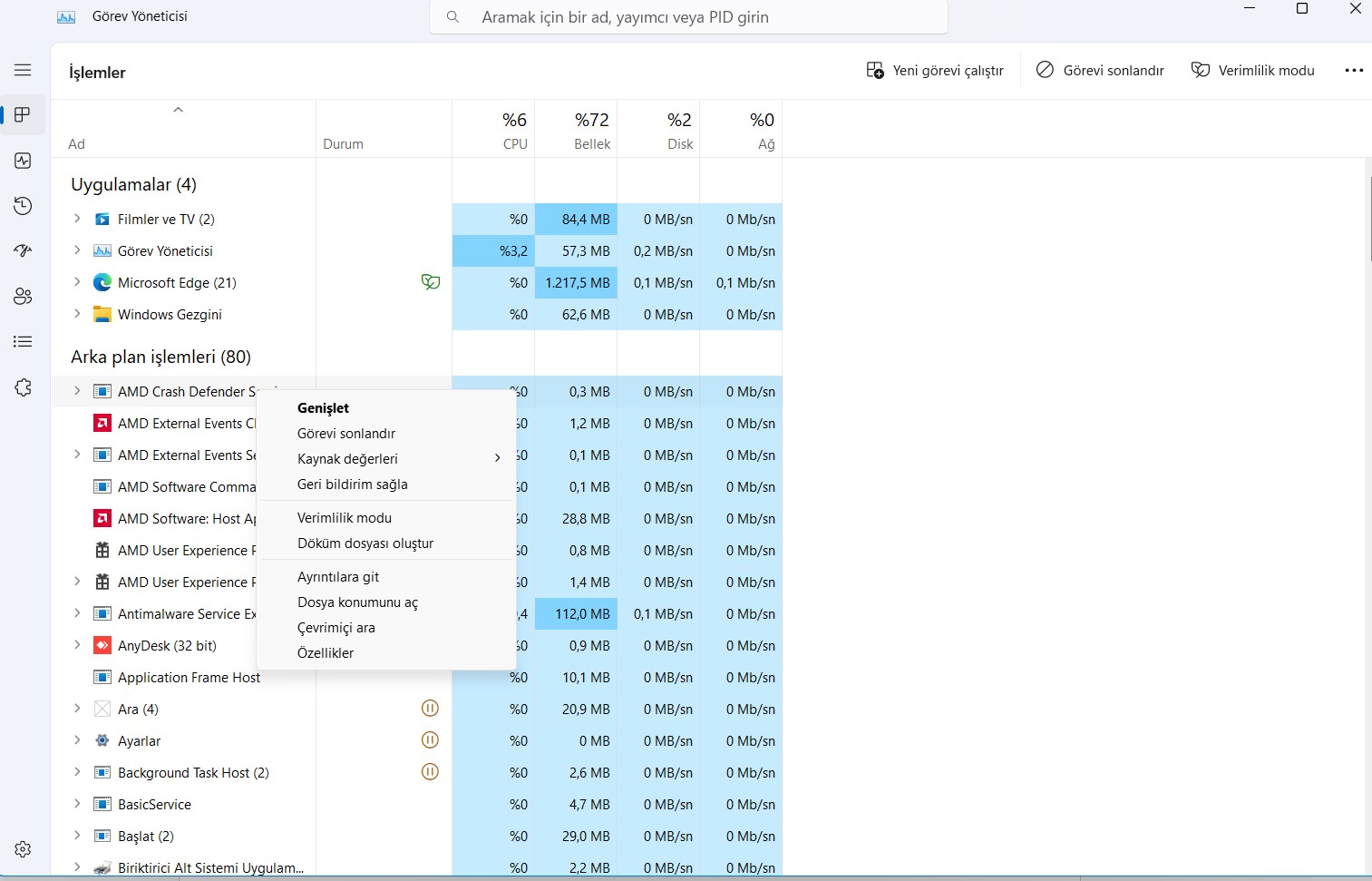Expand the AMD Crash Defender row
Screen dimensions: 1372x881
pos(77,391)
